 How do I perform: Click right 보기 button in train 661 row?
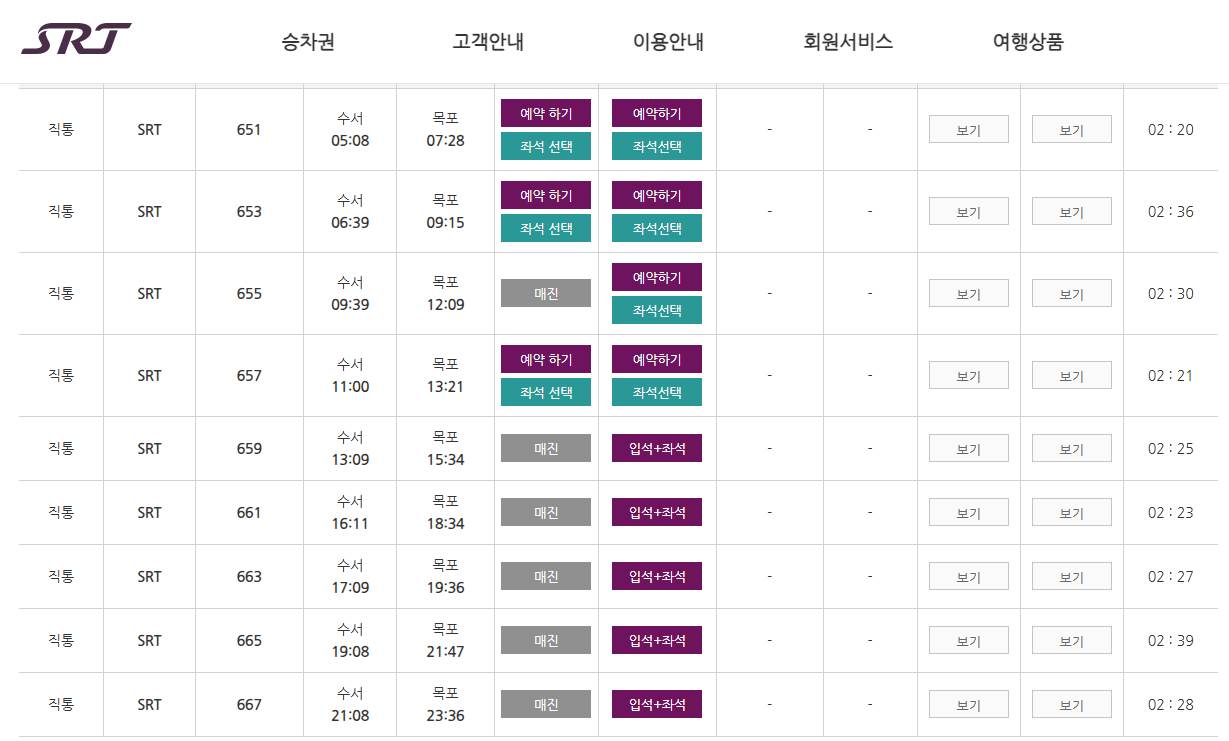[x=1072, y=512]
